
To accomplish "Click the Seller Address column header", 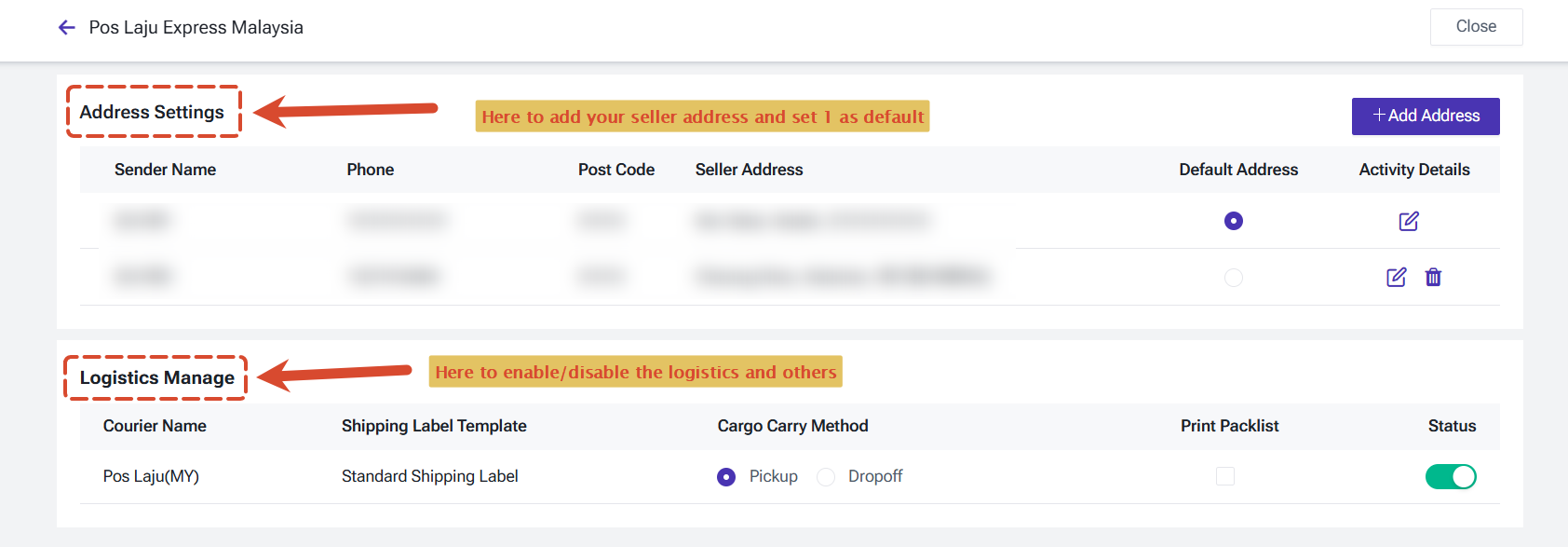I will pos(749,170).
